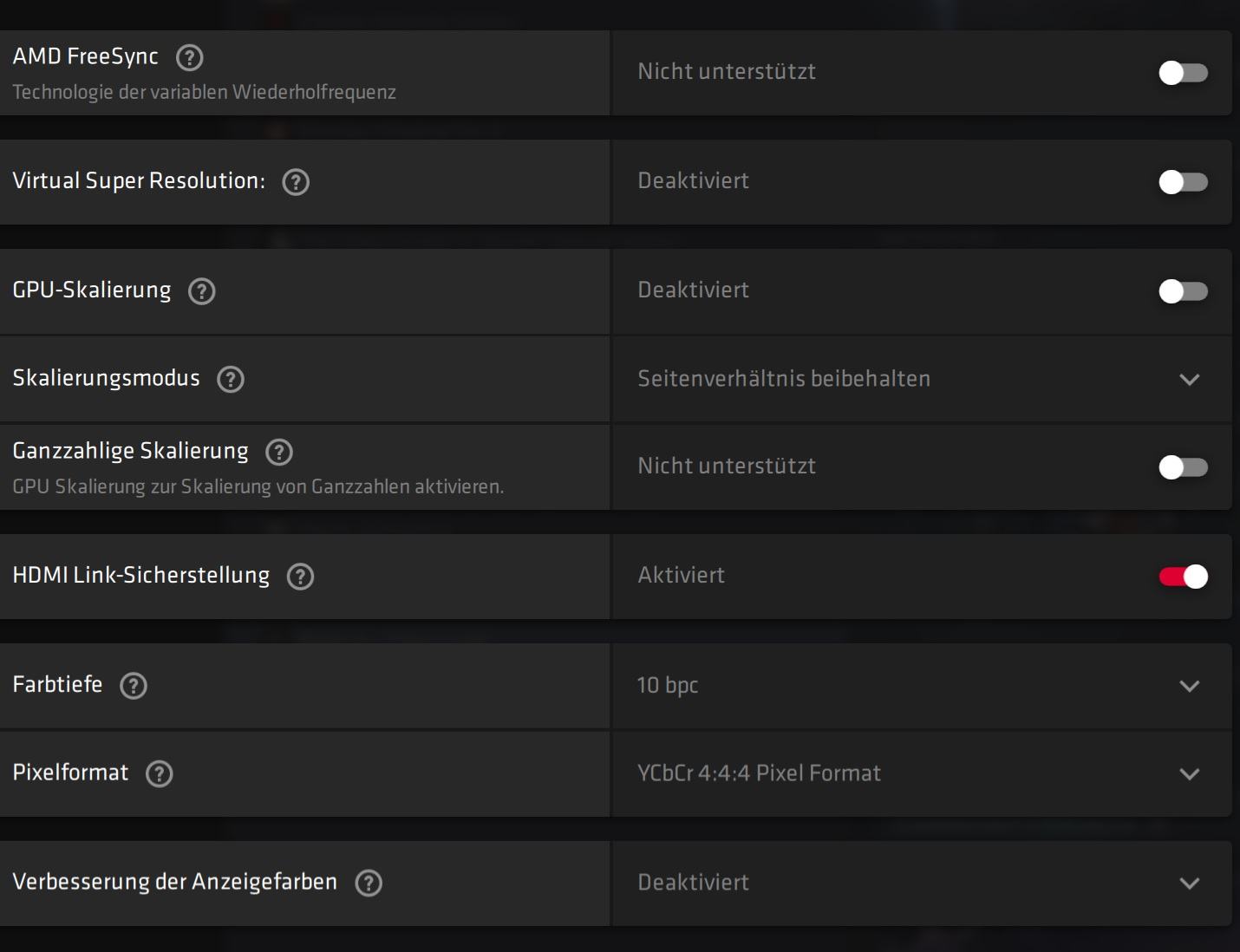
Task: Click the GPU-Skalierung help question mark
Action: [x=202, y=291]
